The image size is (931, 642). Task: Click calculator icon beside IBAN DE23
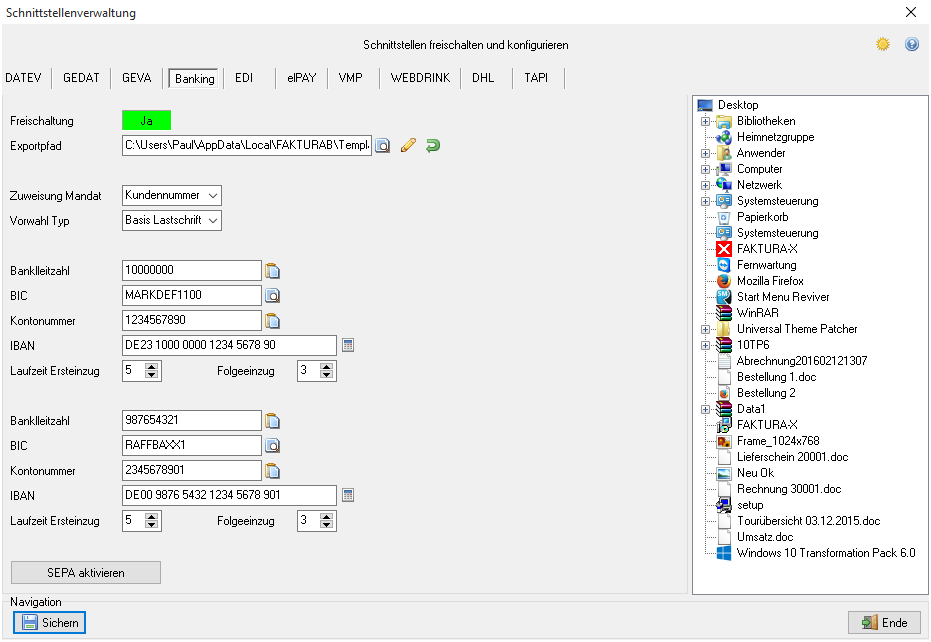348,345
